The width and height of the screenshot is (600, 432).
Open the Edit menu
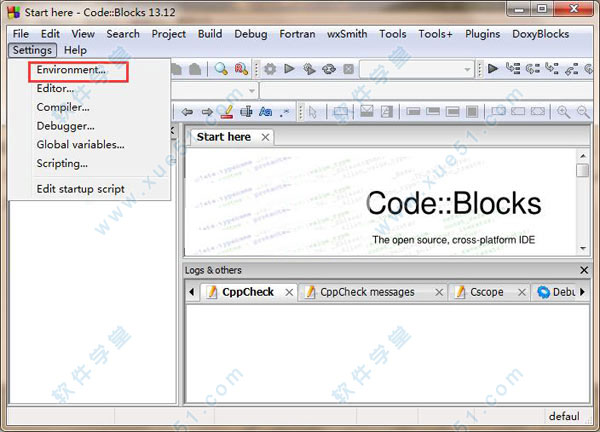point(50,34)
